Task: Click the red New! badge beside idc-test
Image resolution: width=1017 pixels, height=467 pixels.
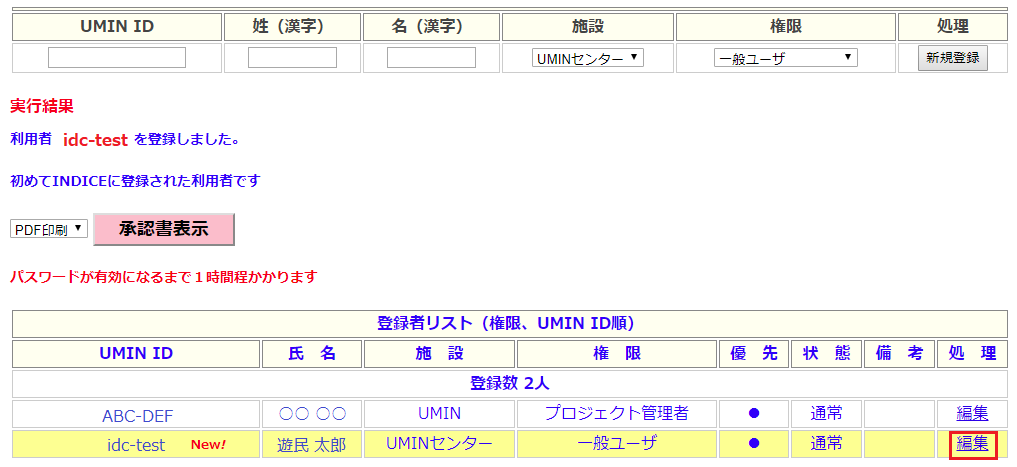Action: pyautogui.click(x=208, y=445)
